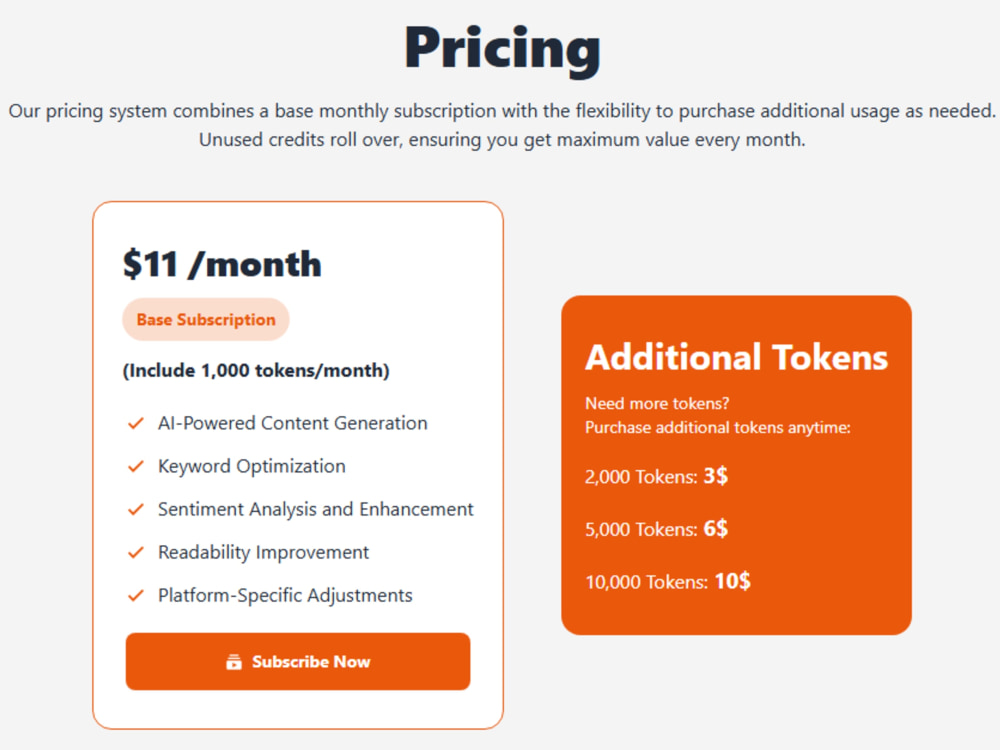Click the Need more tokens? text

tap(657, 403)
